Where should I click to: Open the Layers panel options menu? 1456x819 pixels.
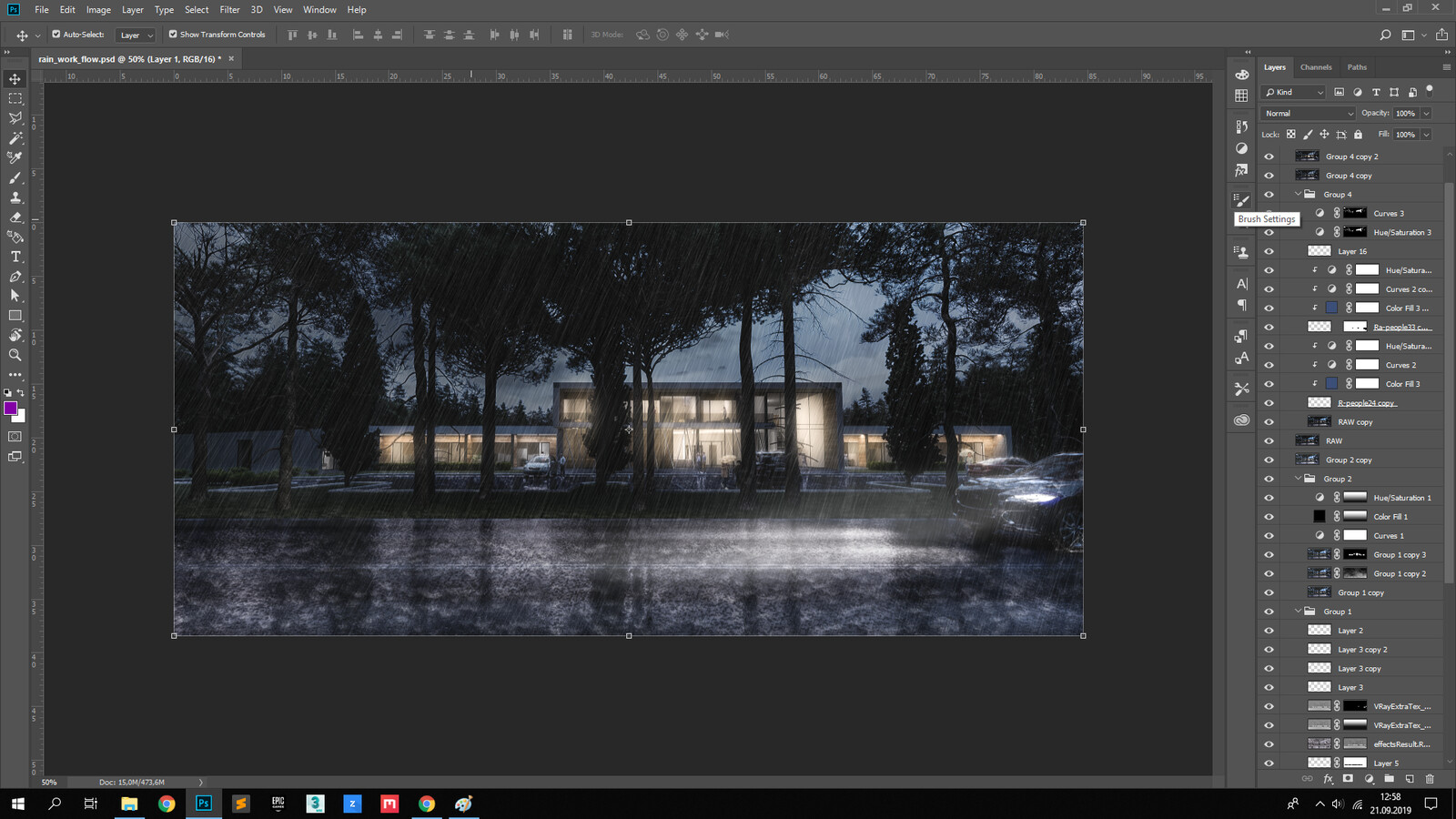point(1447,67)
